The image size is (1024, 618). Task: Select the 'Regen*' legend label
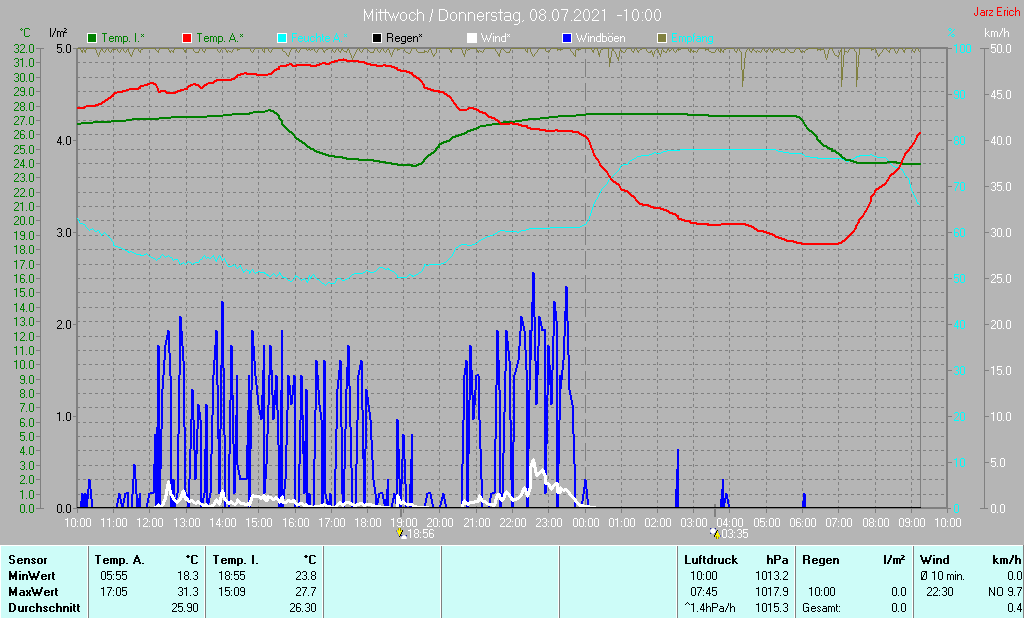click(x=404, y=39)
